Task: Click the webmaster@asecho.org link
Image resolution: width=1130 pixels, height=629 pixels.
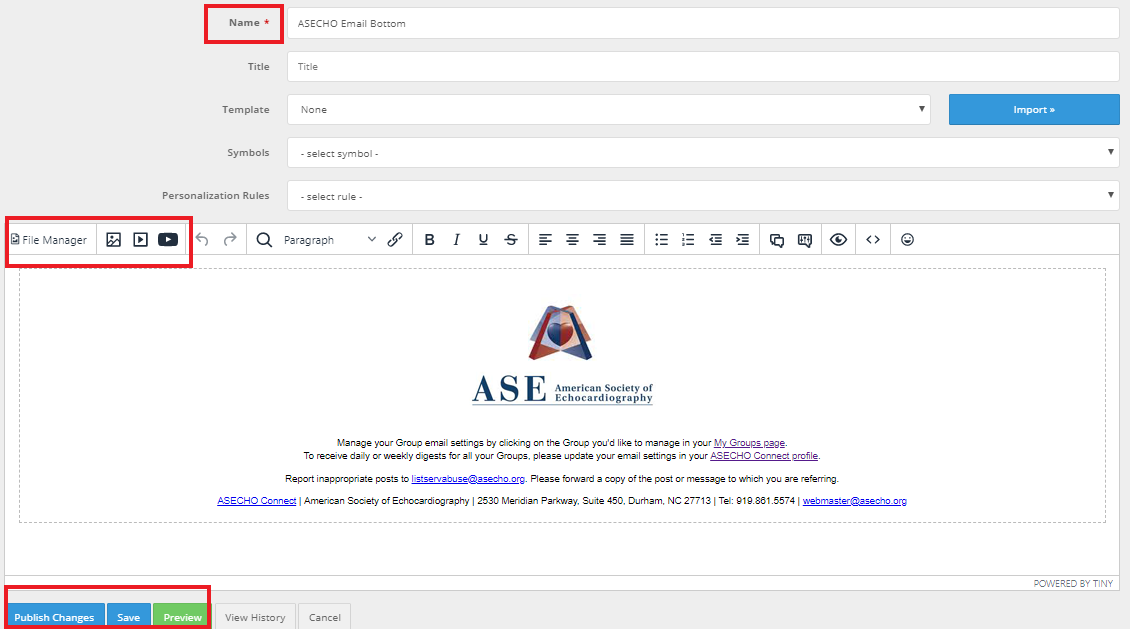Action: 855,501
